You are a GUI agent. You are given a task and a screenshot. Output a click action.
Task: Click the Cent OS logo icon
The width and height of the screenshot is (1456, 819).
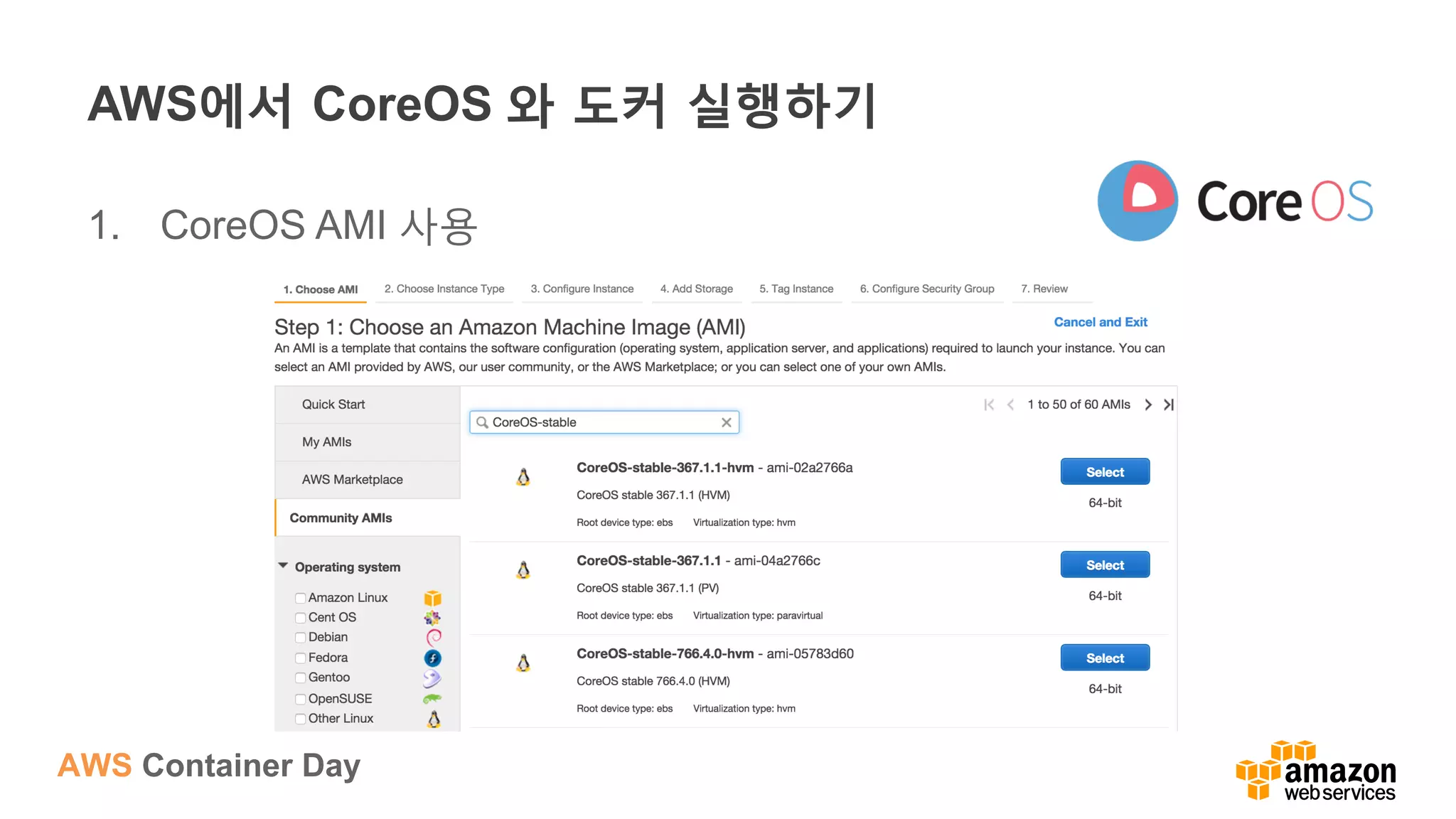432,618
